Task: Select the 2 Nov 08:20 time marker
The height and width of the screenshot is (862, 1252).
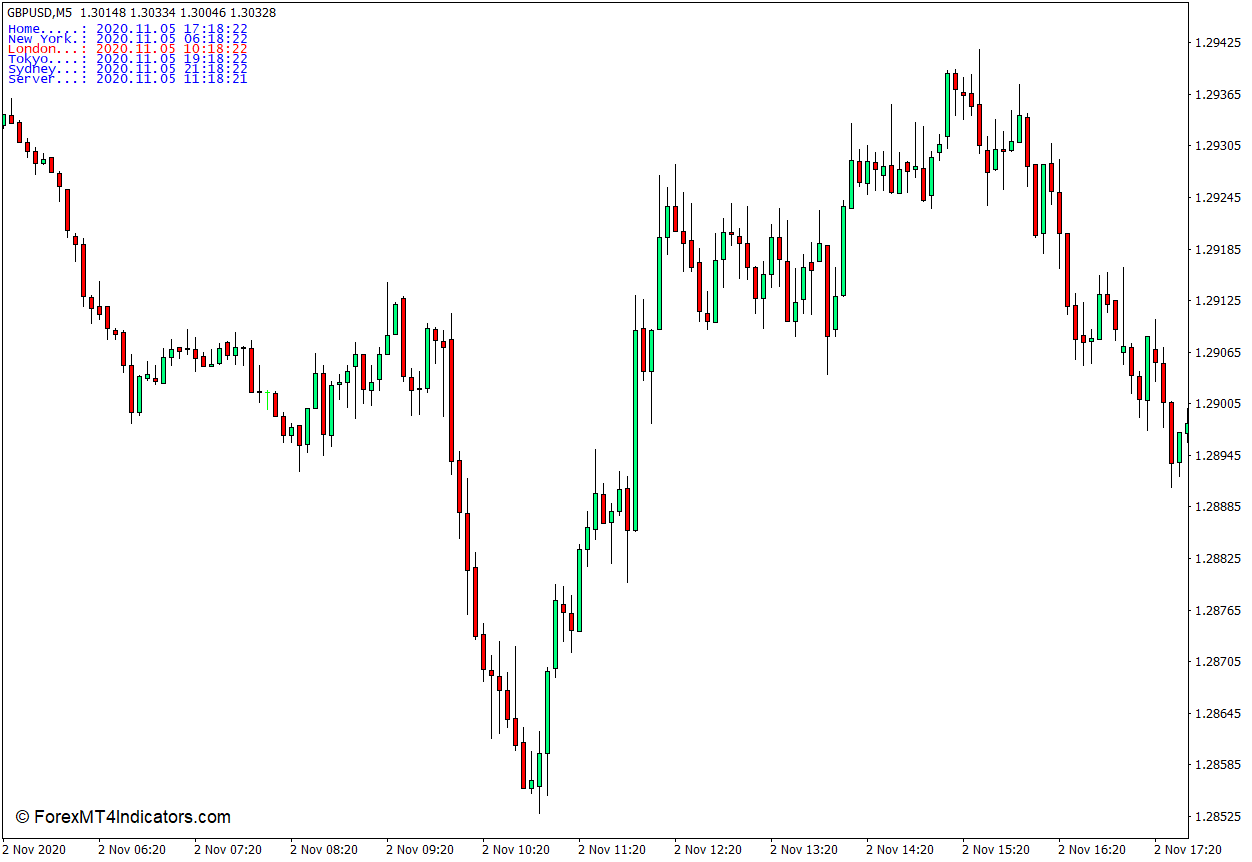Action: coord(324,850)
